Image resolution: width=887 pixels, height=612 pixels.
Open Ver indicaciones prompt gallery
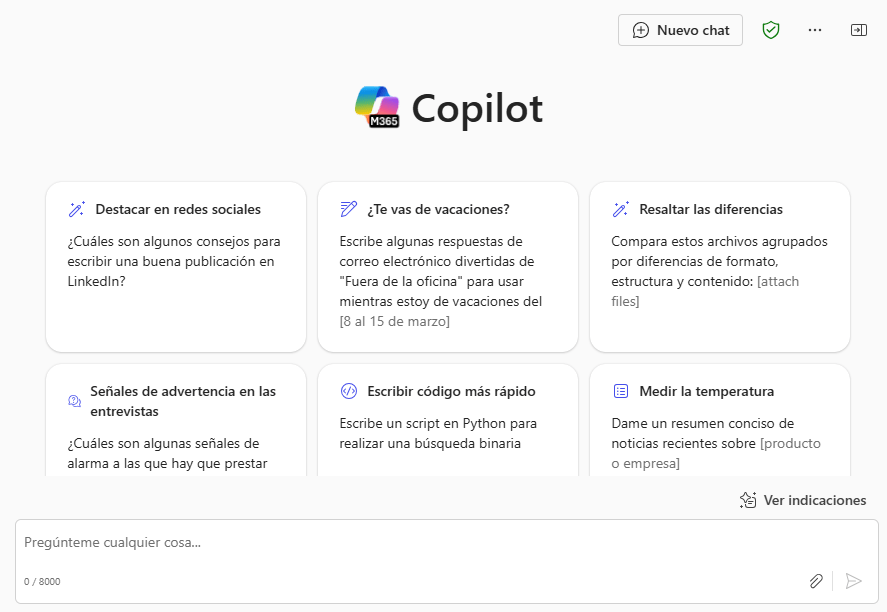pyautogui.click(x=803, y=500)
